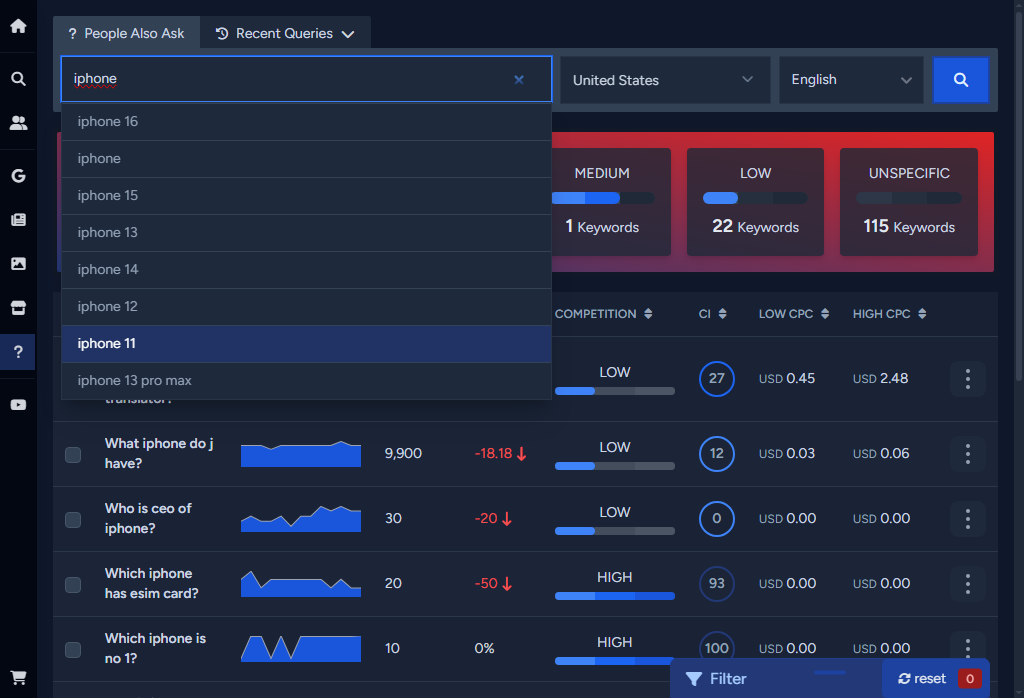Click the CI score 27 circle
Screen dimensions: 1024x698
[x=716, y=379]
